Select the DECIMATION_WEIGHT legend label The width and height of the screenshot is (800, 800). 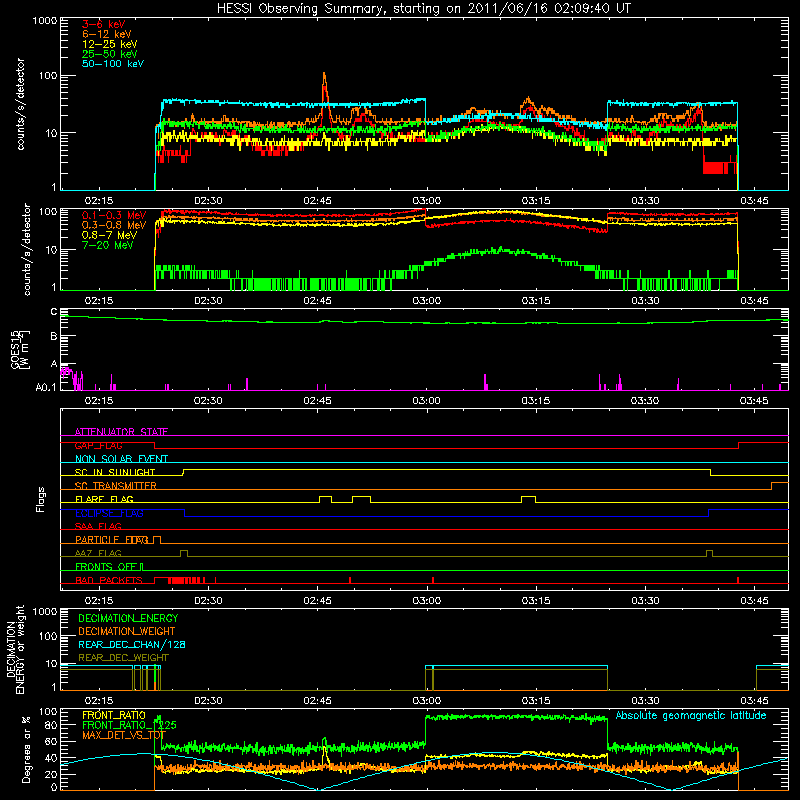pos(127,631)
